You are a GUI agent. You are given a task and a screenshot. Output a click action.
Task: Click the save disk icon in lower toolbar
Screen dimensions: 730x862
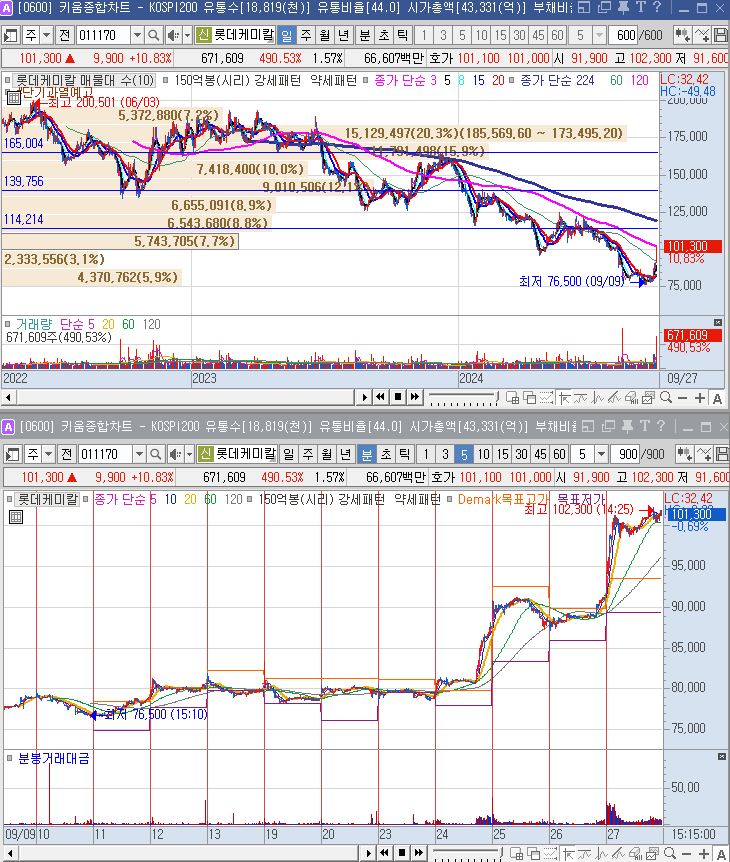(722, 454)
